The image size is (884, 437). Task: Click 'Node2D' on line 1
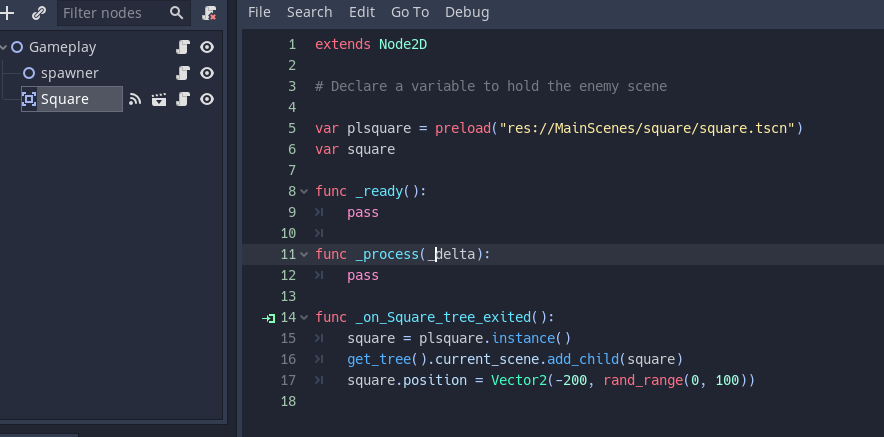tap(403, 45)
